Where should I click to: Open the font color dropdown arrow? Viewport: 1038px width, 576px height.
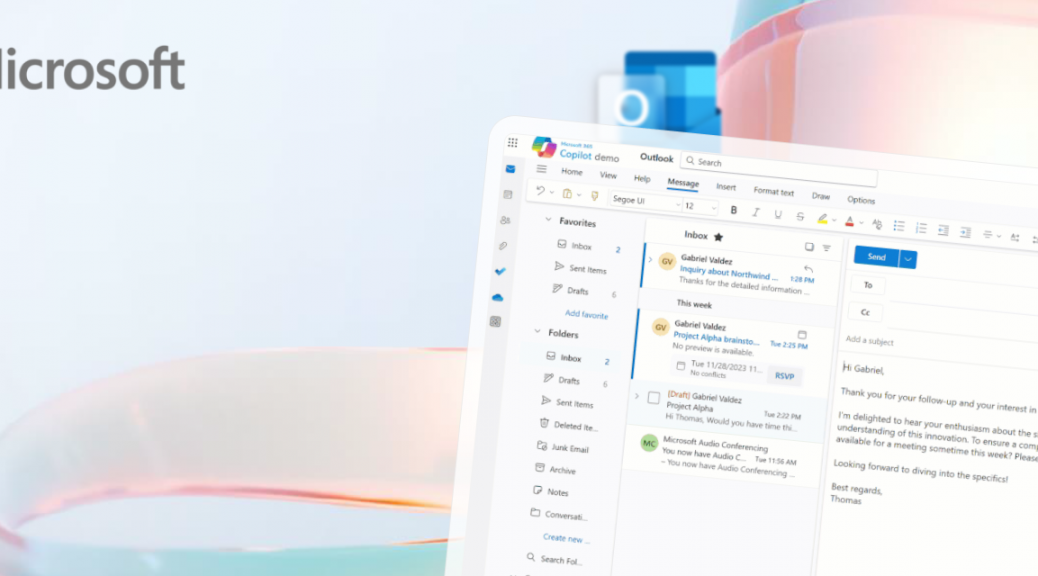(861, 223)
